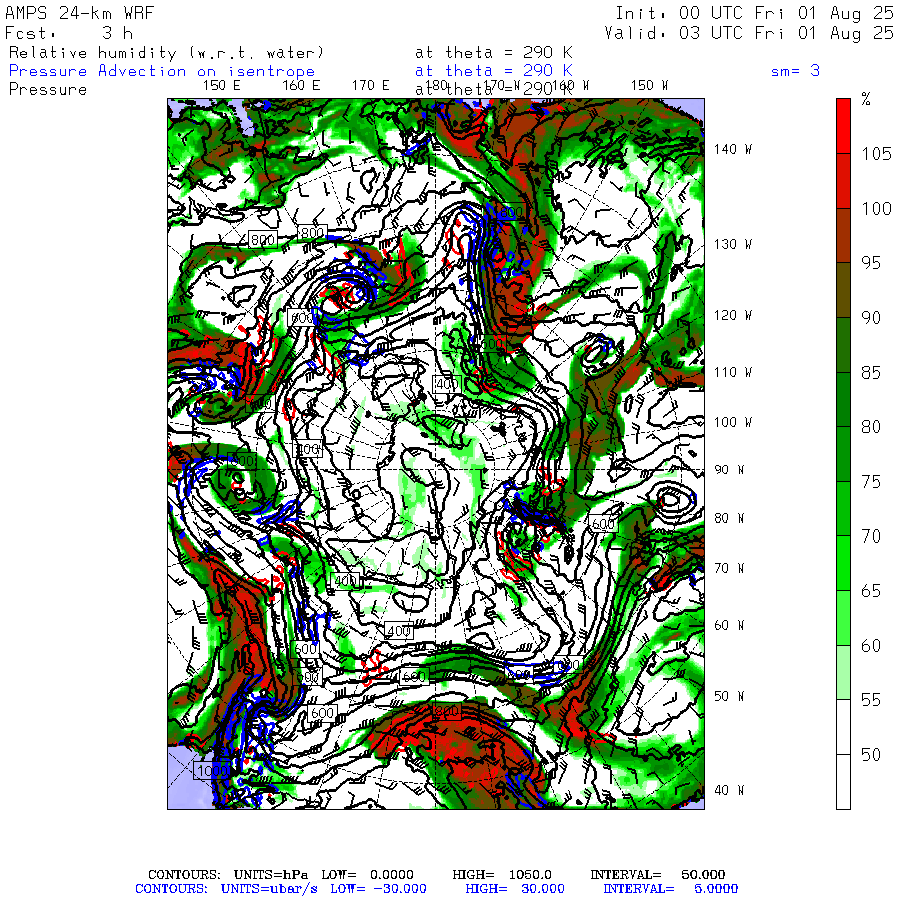Select the black "INTERVAL= 50.000" legend text
900x900 pixels.
pyautogui.click(x=658, y=875)
